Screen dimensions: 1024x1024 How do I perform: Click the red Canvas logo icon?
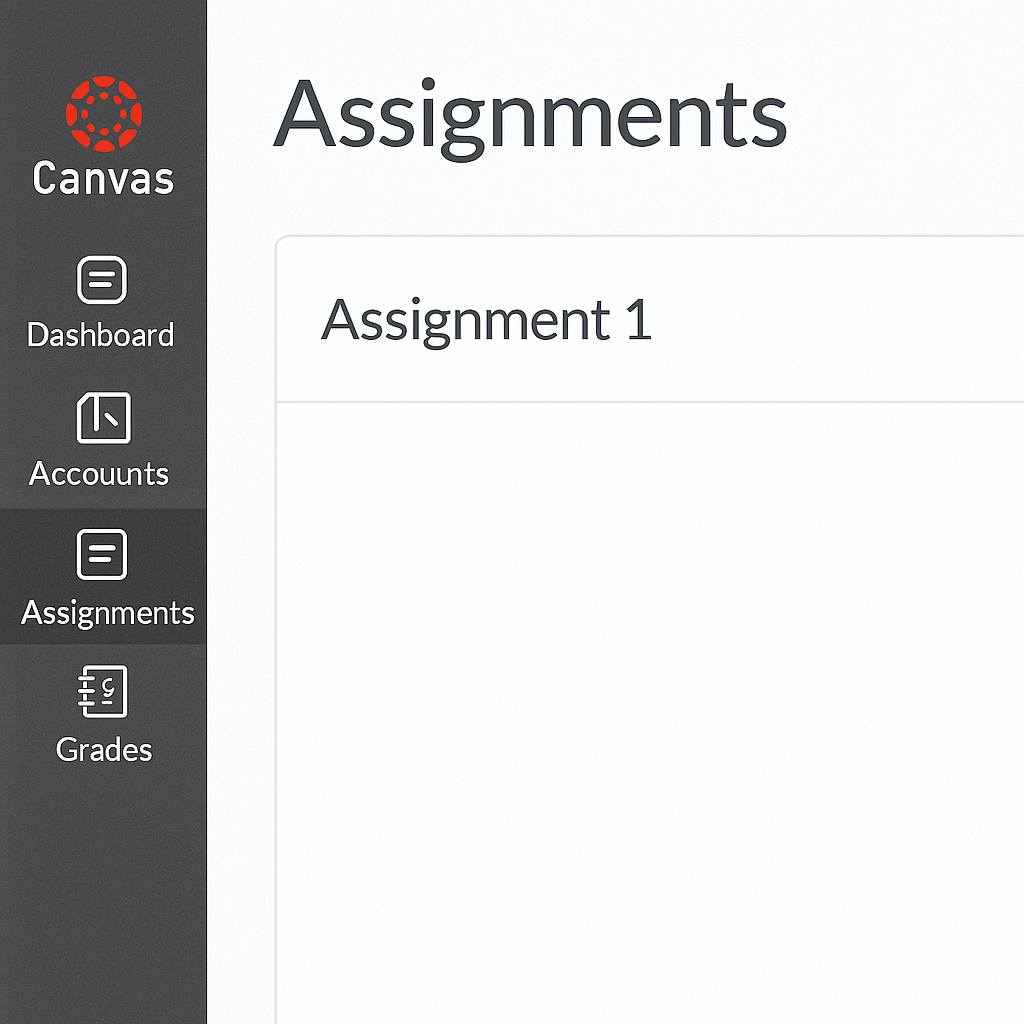(x=103, y=113)
